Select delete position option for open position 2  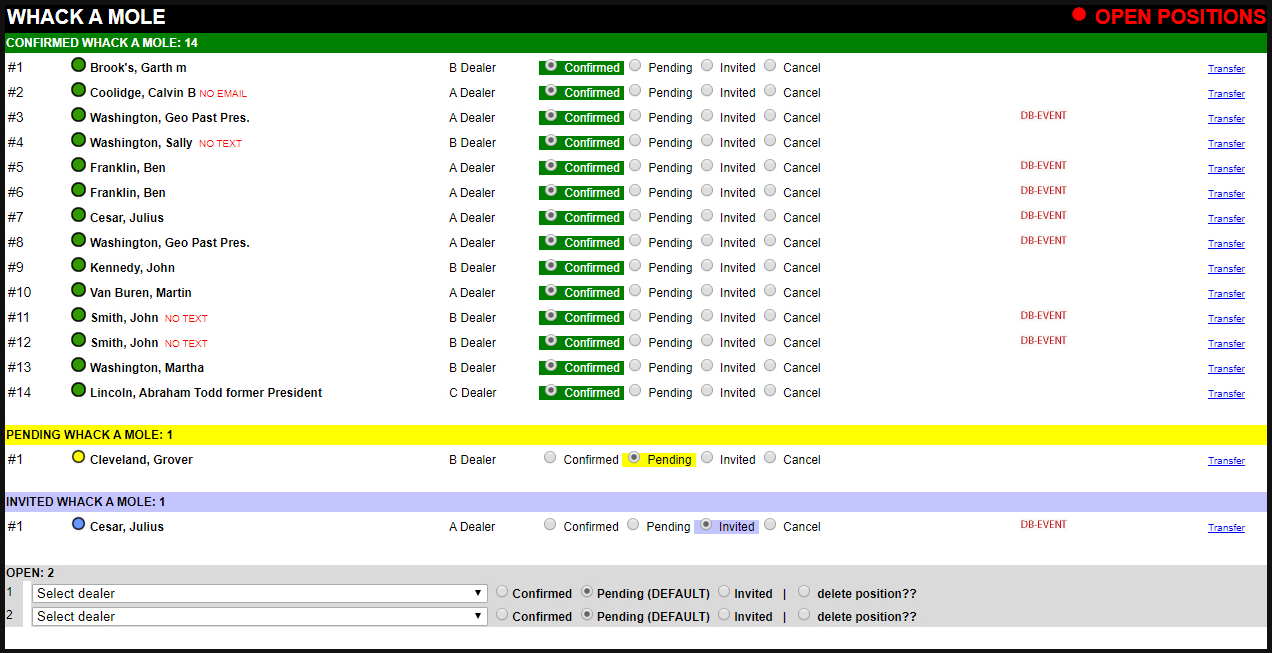click(804, 615)
